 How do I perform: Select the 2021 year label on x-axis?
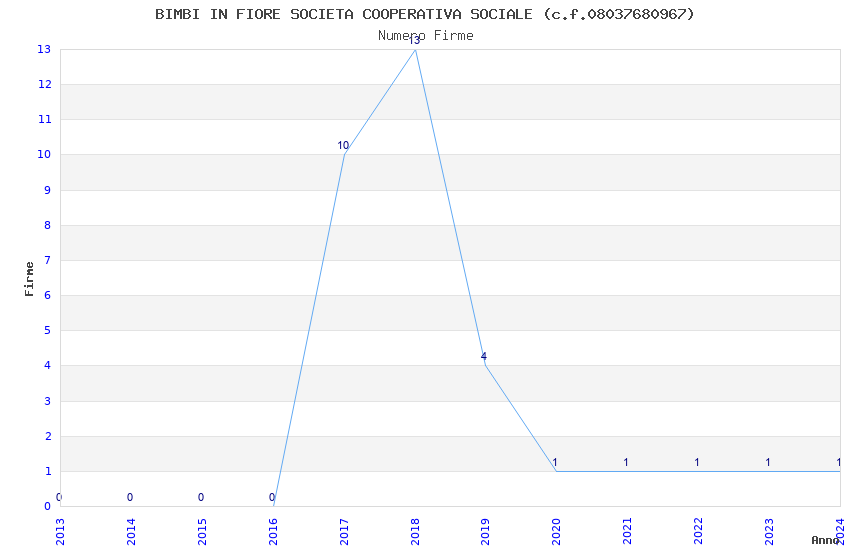(628, 532)
